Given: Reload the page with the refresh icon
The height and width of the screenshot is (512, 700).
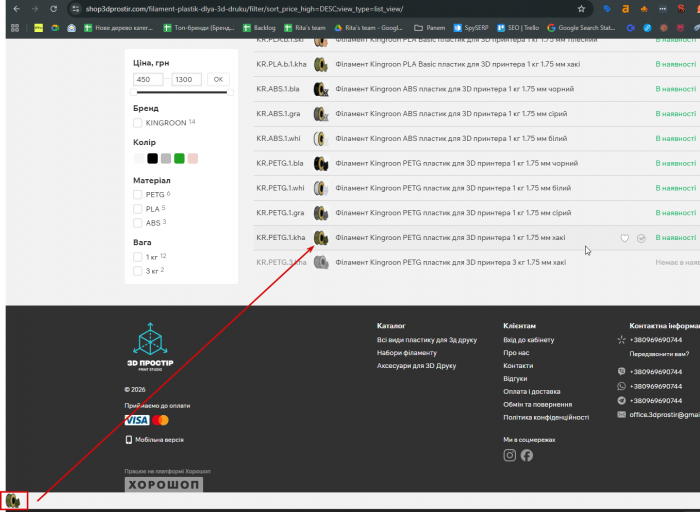Looking at the screenshot, I should [x=54, y=9].
